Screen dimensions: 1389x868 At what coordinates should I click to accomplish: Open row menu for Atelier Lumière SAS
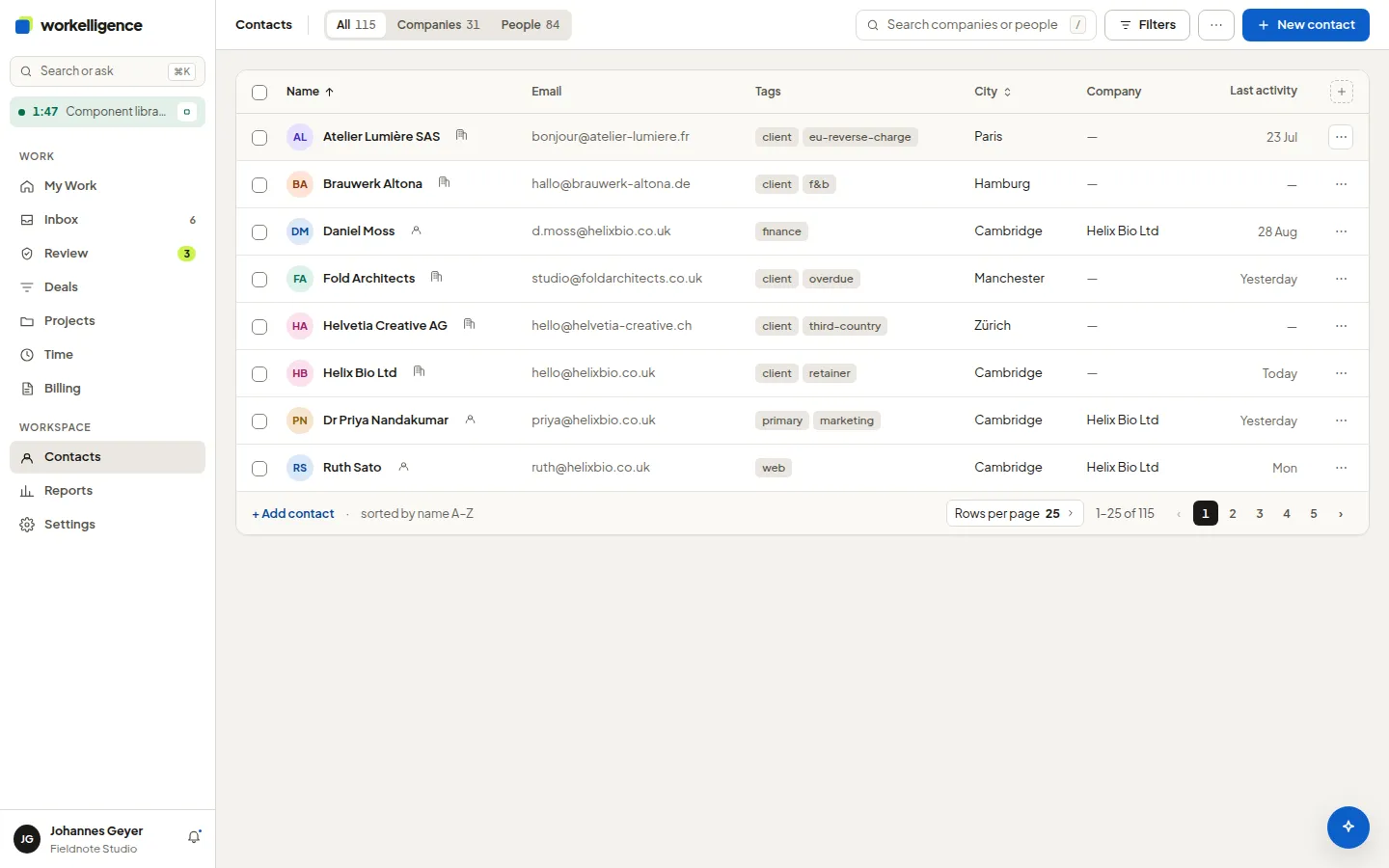tap(1341, 137)
